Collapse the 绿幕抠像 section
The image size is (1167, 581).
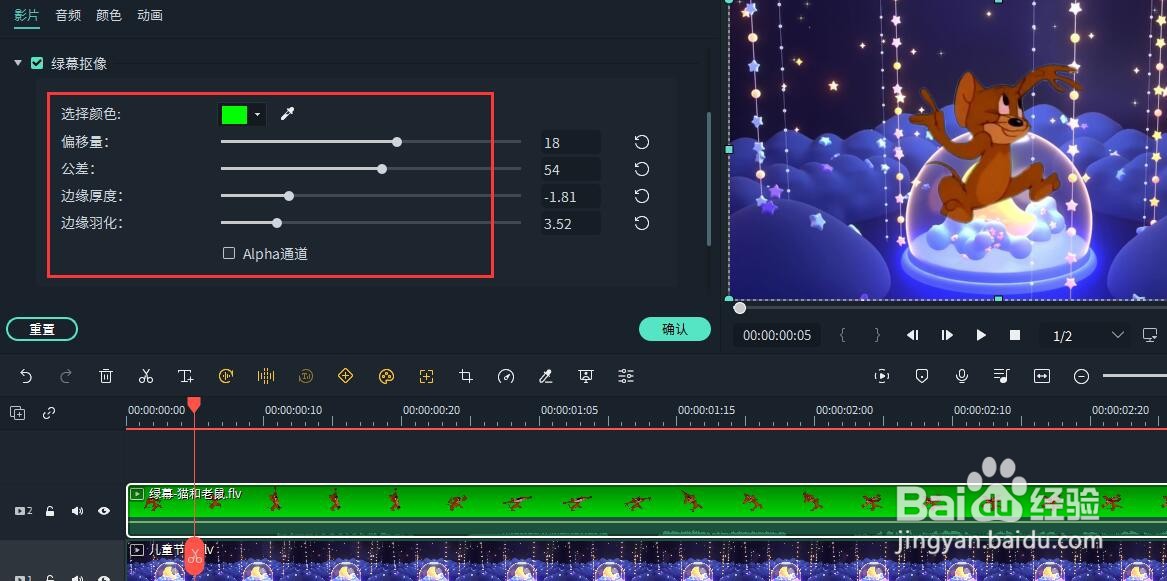18,63
